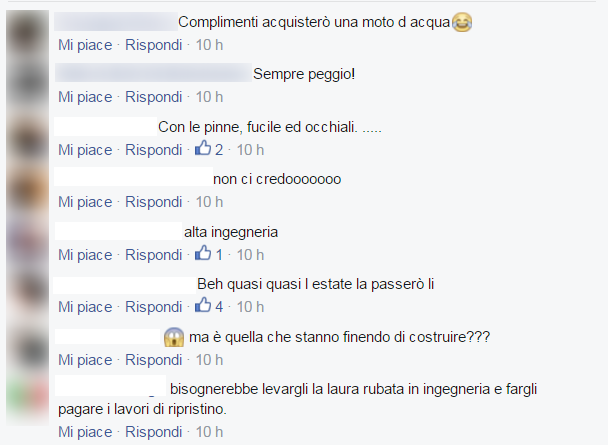Click thumbs-up icon showing 2 likes
Viewport: 608px width, 445px height.
[x=203, y=148]
